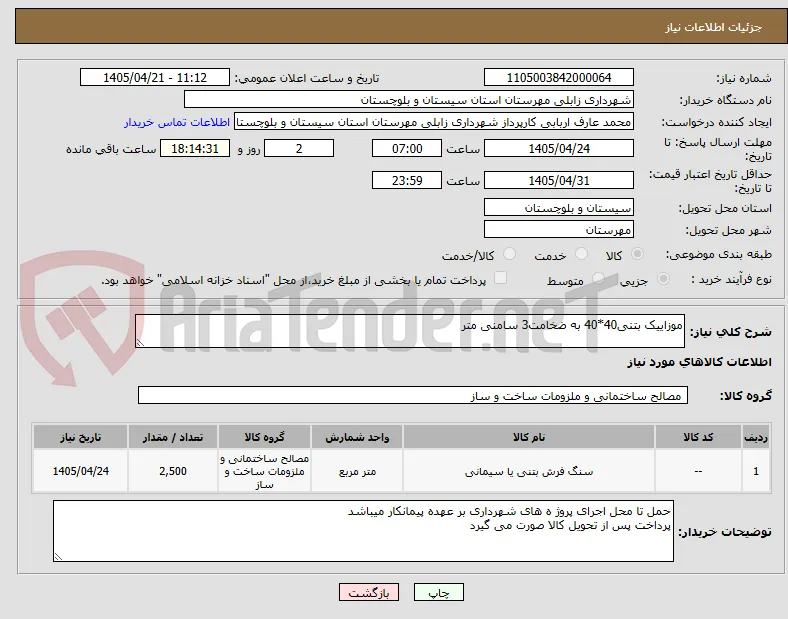Screen dimensions: 788x619
Task: Click the goods code cell showing --
Action: click(698, 471)
